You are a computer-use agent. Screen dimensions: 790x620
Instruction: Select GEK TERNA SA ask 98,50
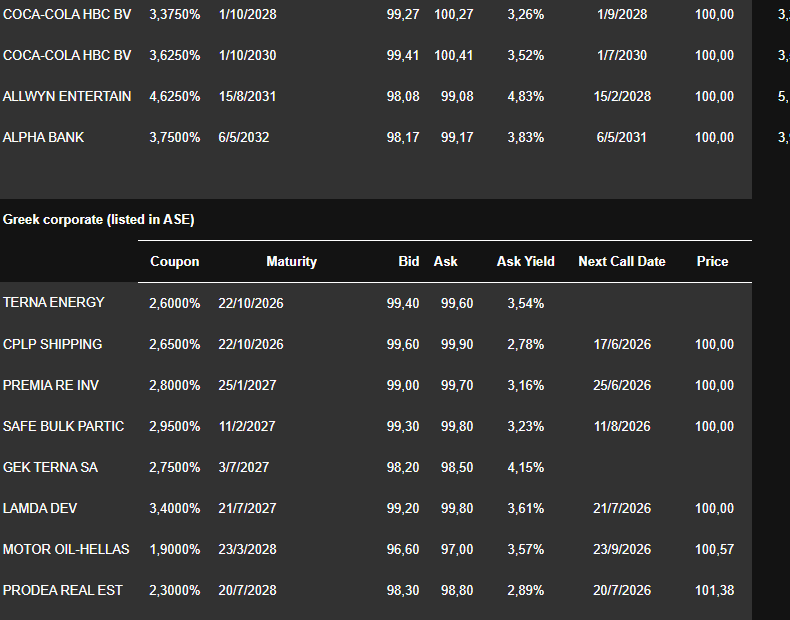pyautogui.click(x=457, y=467)
